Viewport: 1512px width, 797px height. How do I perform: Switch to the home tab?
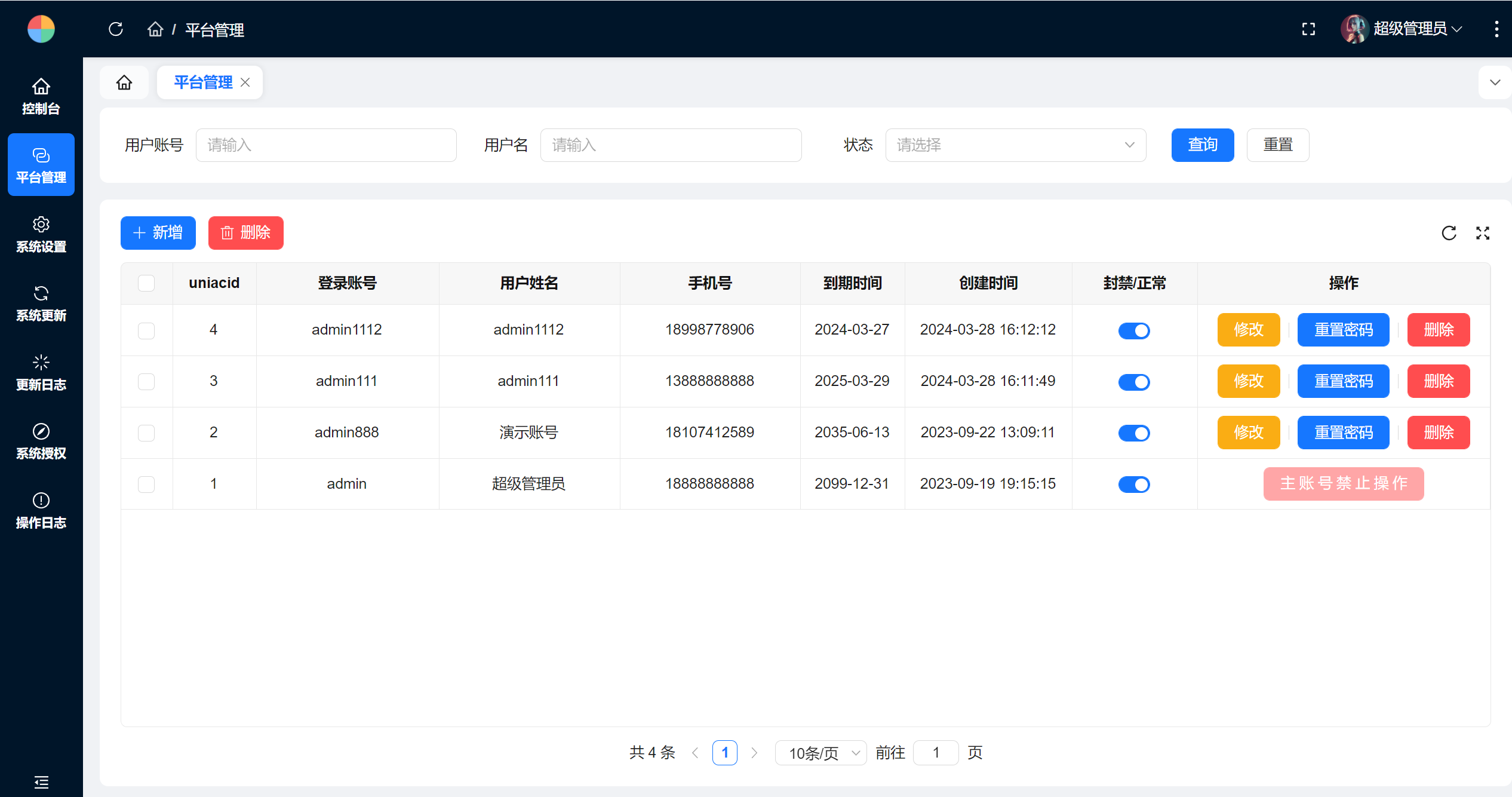tap(124, 82)
